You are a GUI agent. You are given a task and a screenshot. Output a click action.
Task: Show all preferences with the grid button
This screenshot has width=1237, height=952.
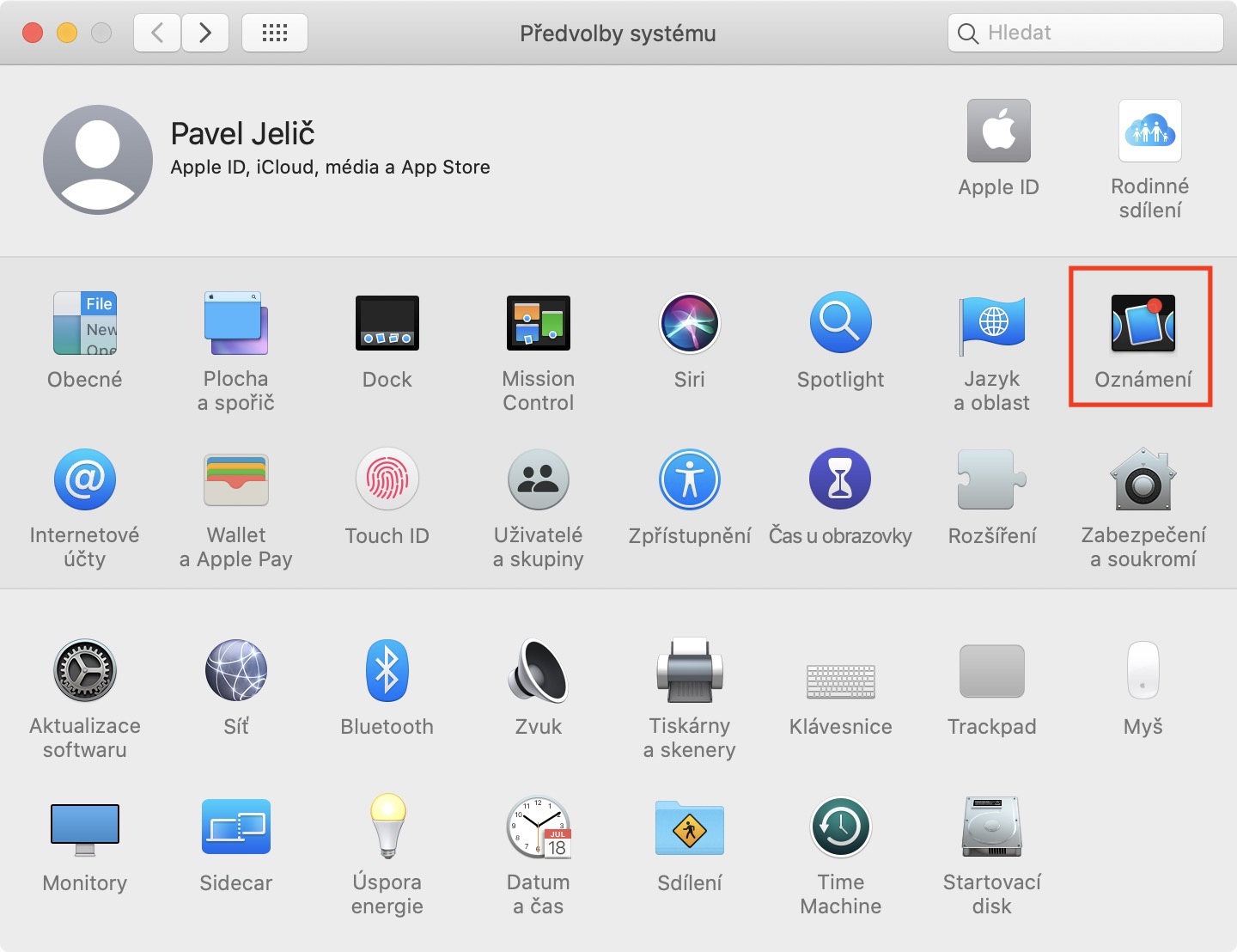[x=275, y=33]
